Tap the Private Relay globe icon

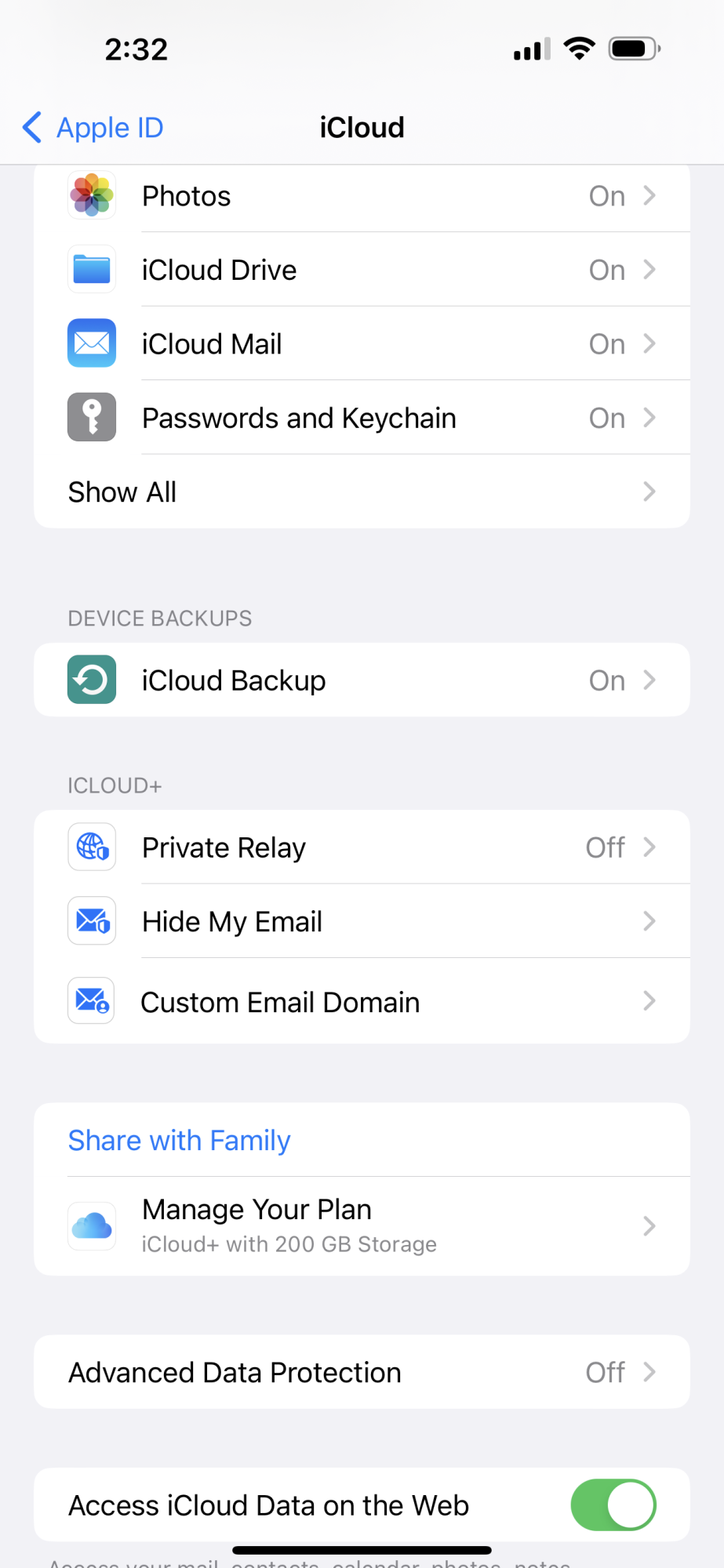pyautogui.click(x=92, y=847)
